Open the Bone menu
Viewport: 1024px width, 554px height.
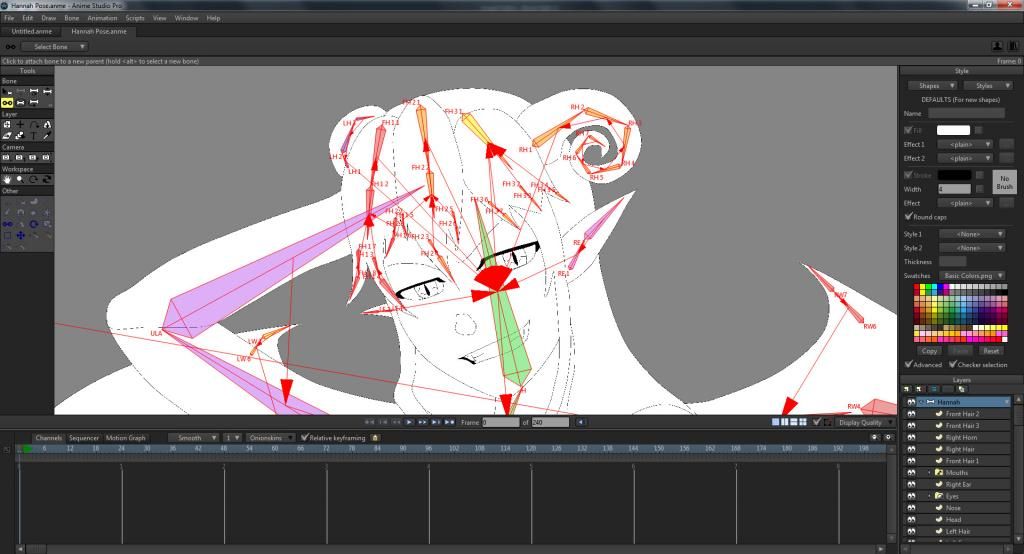pos(72,18)
